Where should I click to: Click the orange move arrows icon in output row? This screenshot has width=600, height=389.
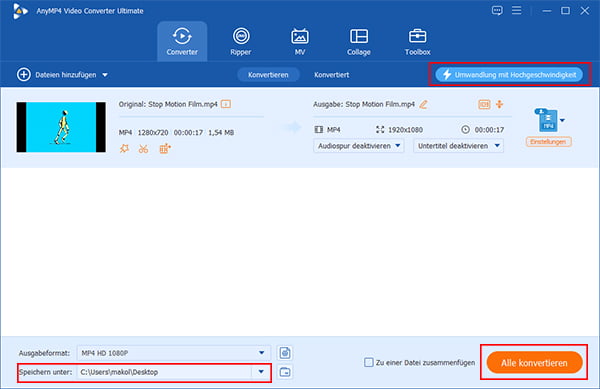pos(499,104)
